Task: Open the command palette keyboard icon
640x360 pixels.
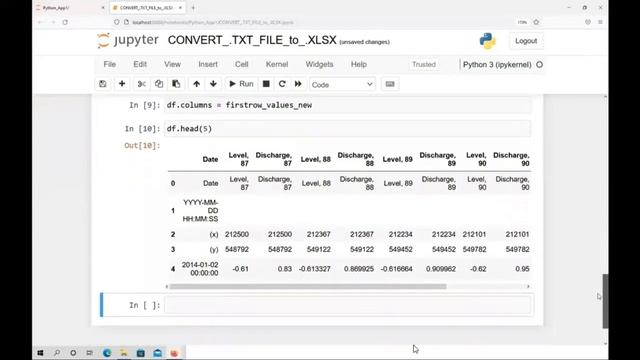Action: pyautogui.click(x=390, y=84)
